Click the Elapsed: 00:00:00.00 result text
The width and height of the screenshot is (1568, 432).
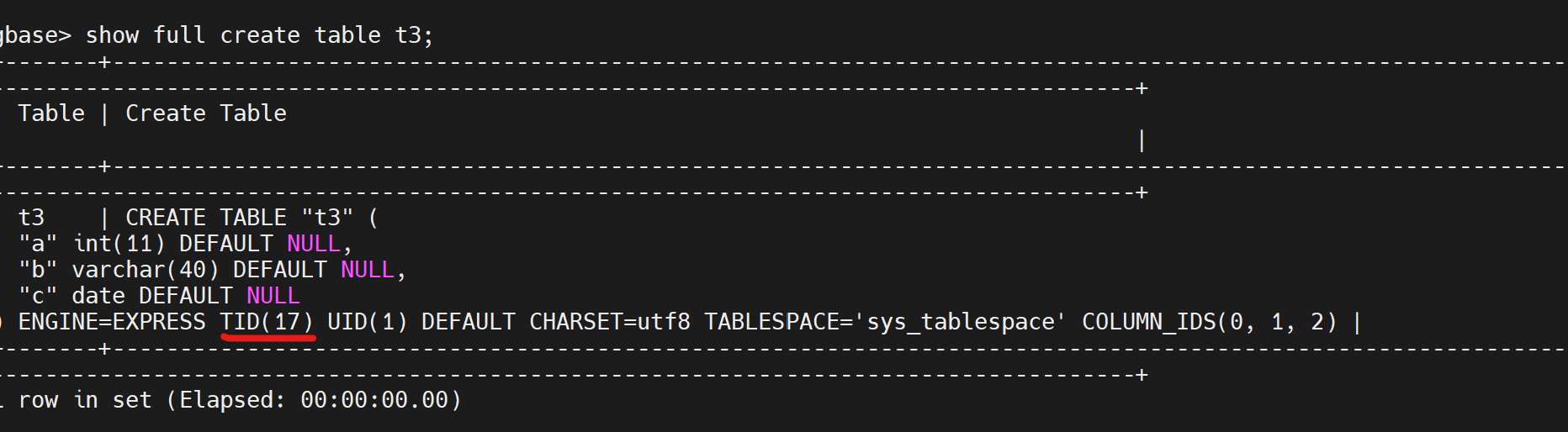point(320,400)
